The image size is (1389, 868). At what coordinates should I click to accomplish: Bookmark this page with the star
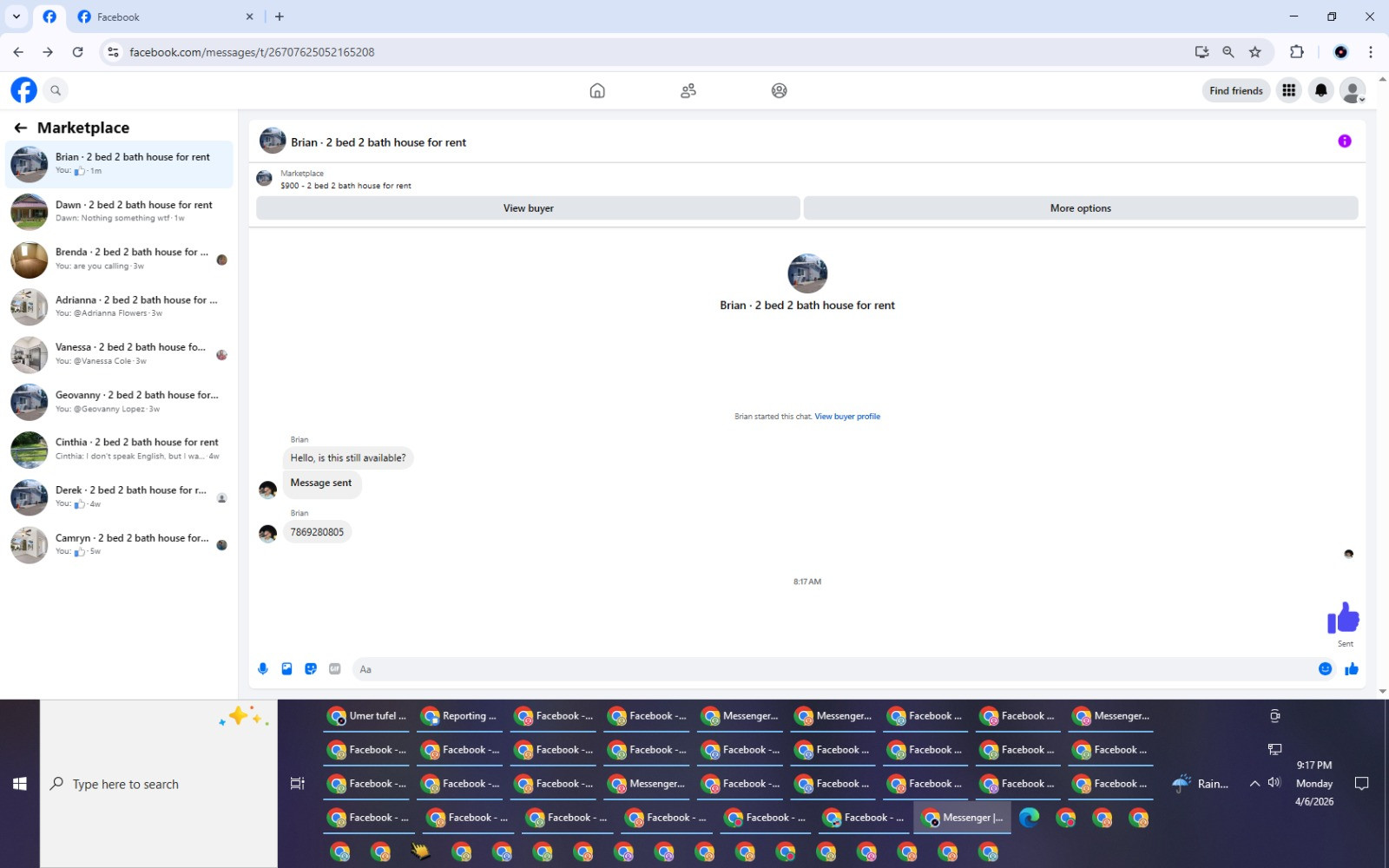[1255, 52]
